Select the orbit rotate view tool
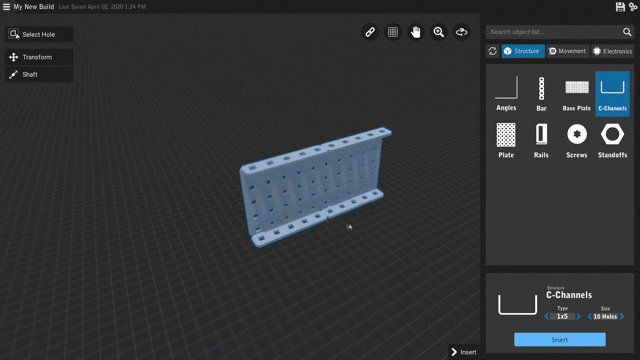The height and width of the screenshot is (360, 640). (462, 32)
